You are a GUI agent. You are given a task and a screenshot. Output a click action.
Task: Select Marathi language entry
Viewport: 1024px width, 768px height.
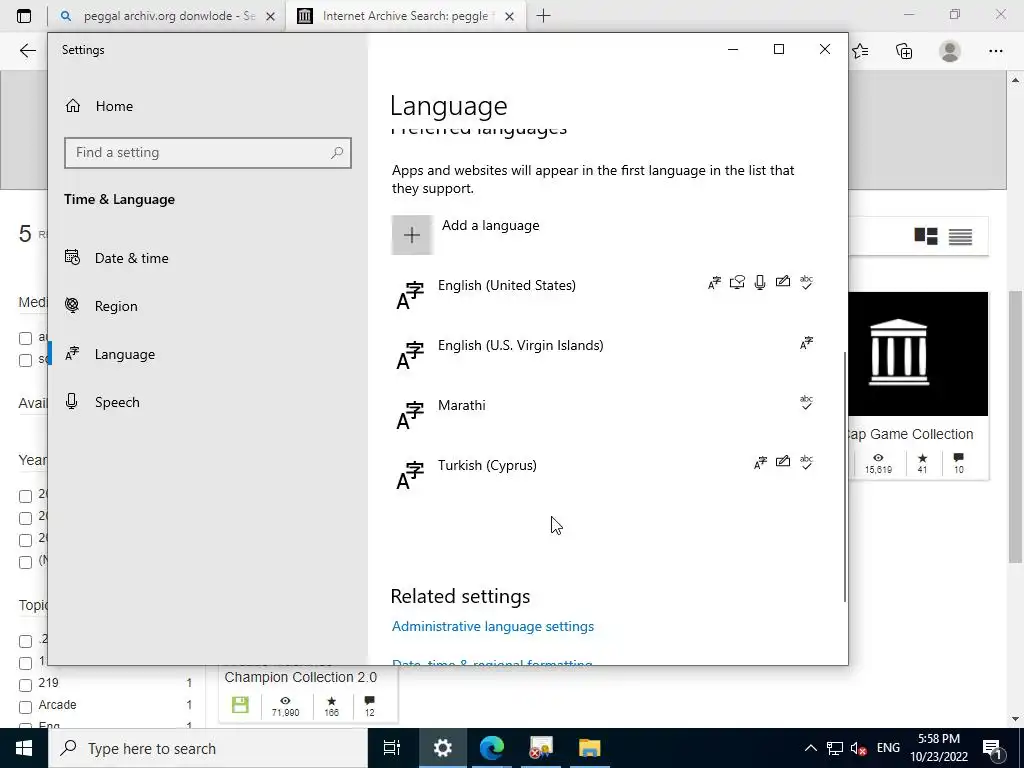click(604, 414)
